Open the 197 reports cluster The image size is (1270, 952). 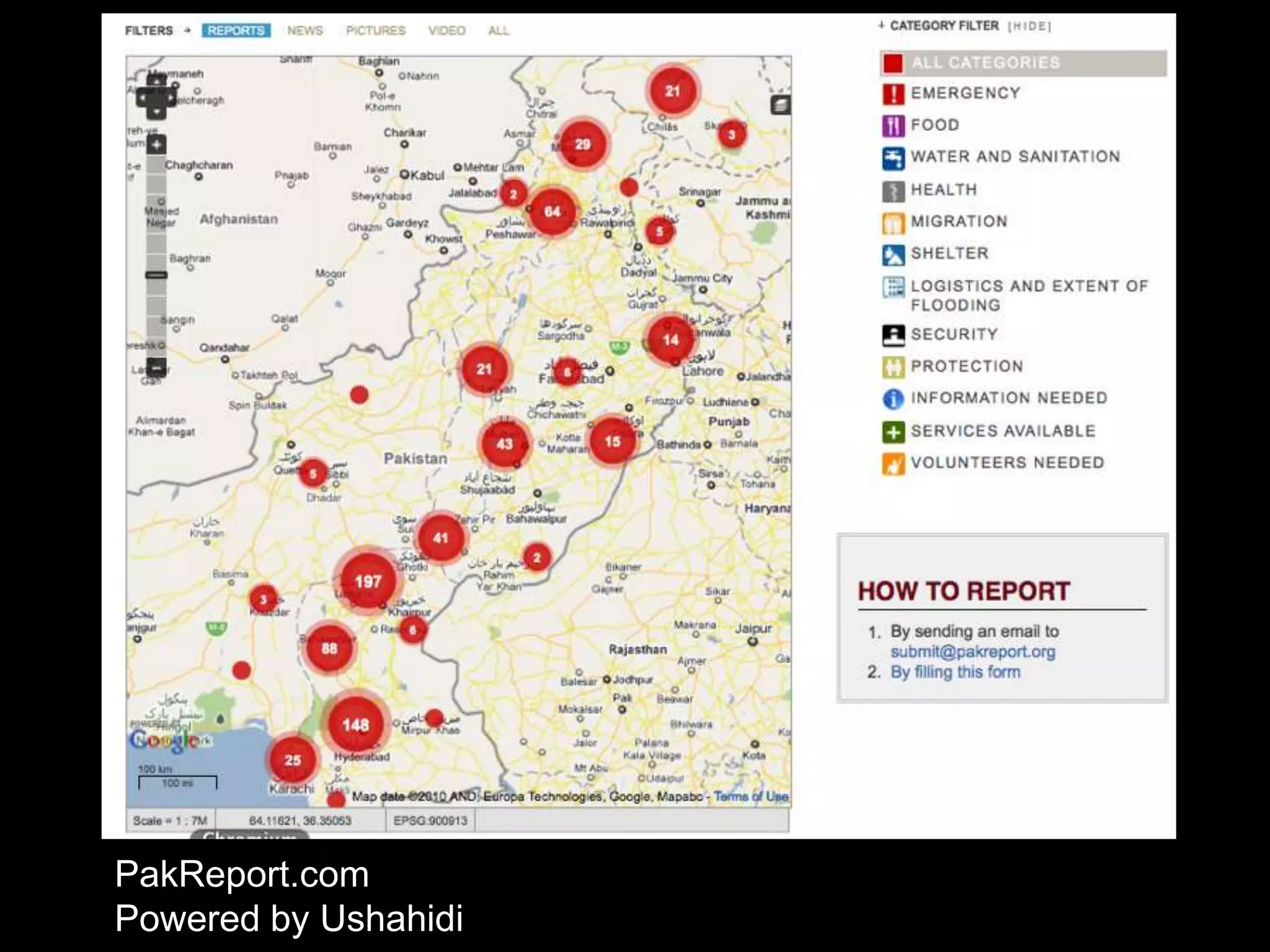368,581
